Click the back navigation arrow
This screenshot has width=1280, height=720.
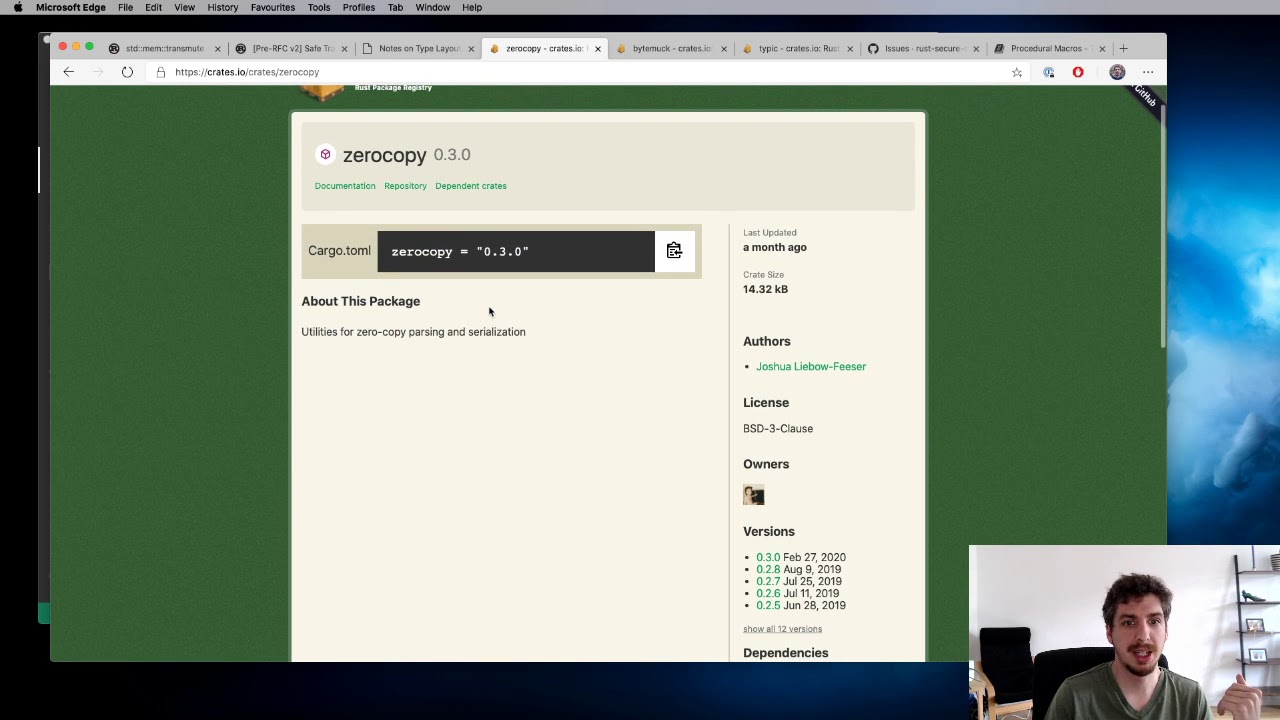click(69, 72)
